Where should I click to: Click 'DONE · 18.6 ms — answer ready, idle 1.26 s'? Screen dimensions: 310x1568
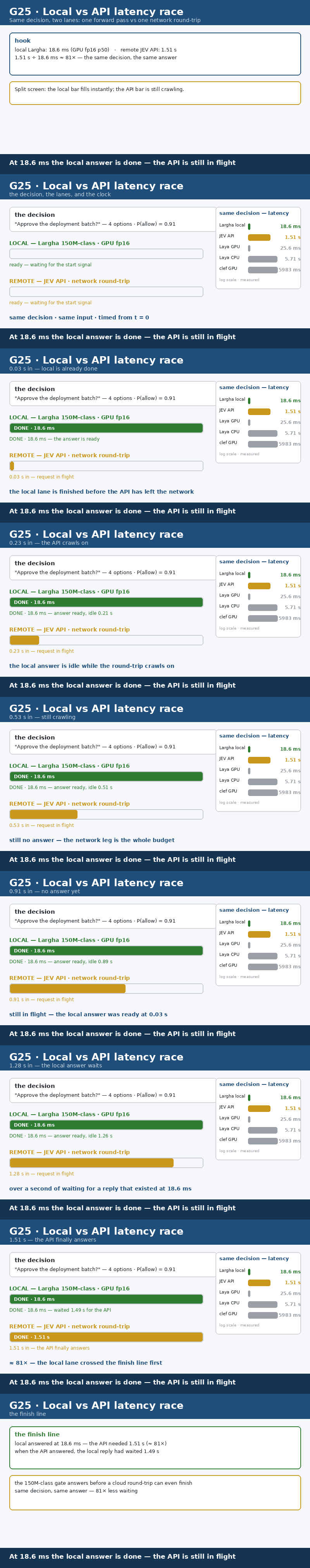(61, 1136)
